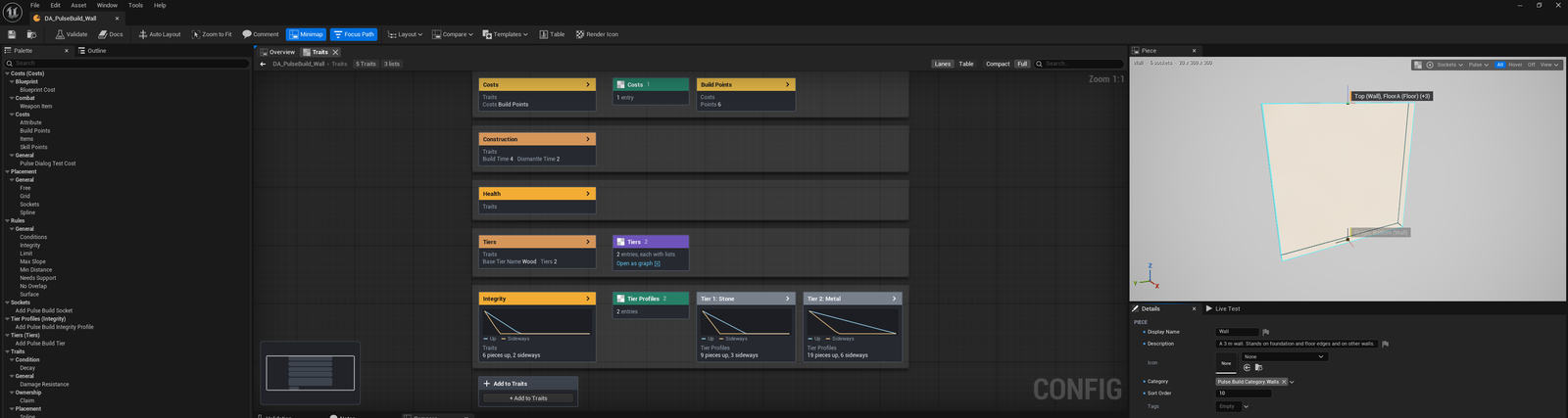Switch to Compact density
This screenshot has width=1568, height=418.
998,64
